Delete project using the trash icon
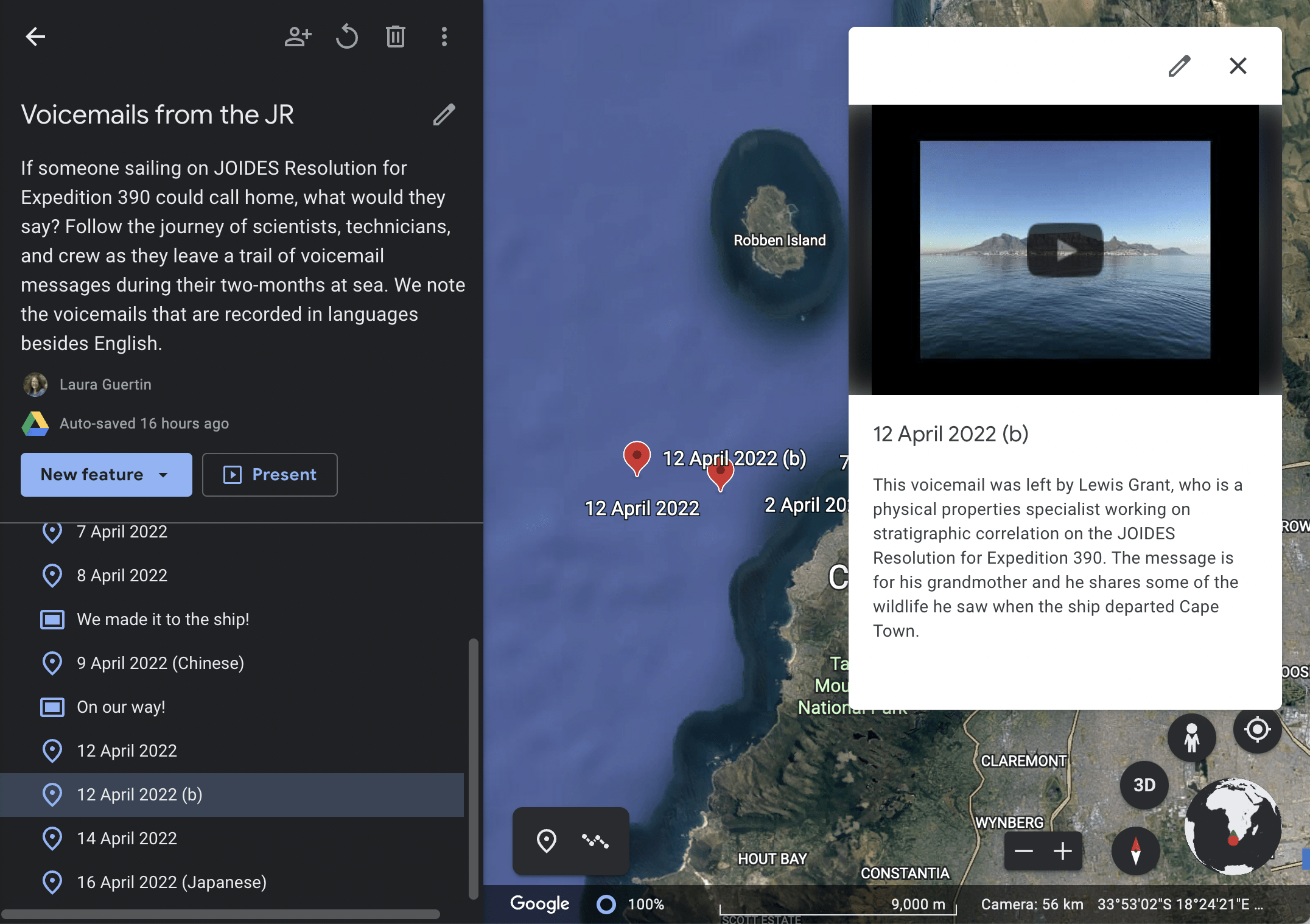 (x=396, y=37)
